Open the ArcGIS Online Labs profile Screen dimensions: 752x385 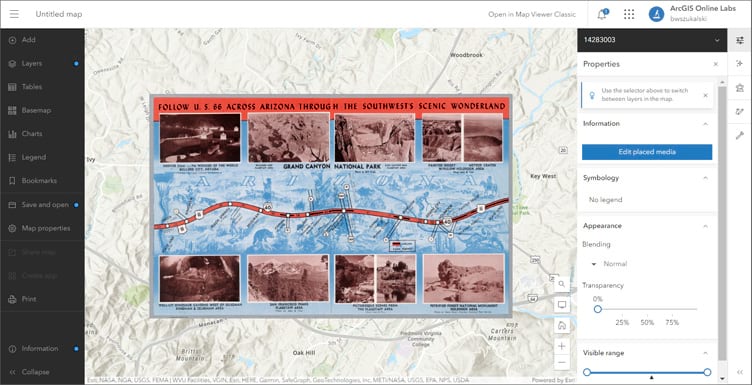693,14
